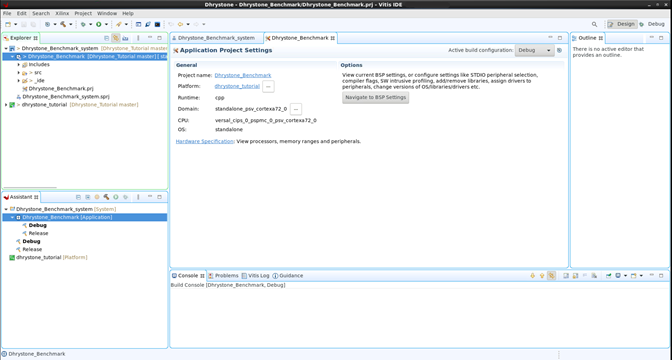Image resolution: width=672 pixels, height=360 pixels.
Task: Click the hammer Build icon in main toolbar
Action: tap(63, 24)
